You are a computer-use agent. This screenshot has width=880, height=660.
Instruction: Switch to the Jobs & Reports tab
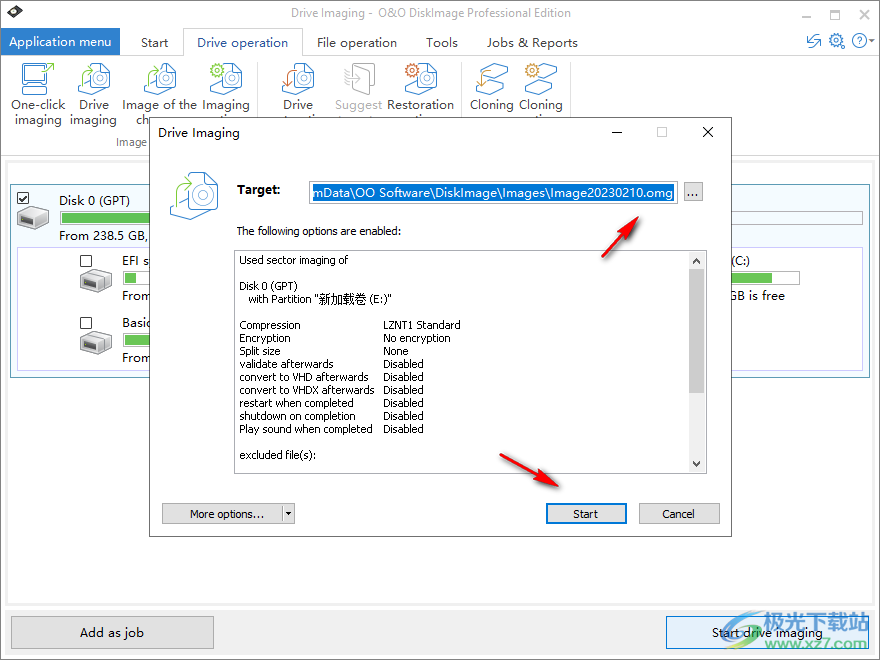click(532, 43)
